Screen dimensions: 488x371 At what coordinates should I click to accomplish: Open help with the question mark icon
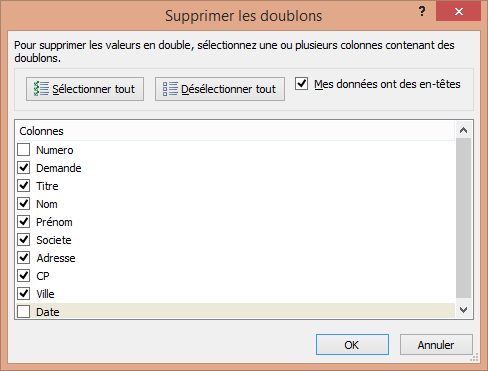tap(422, 12)
